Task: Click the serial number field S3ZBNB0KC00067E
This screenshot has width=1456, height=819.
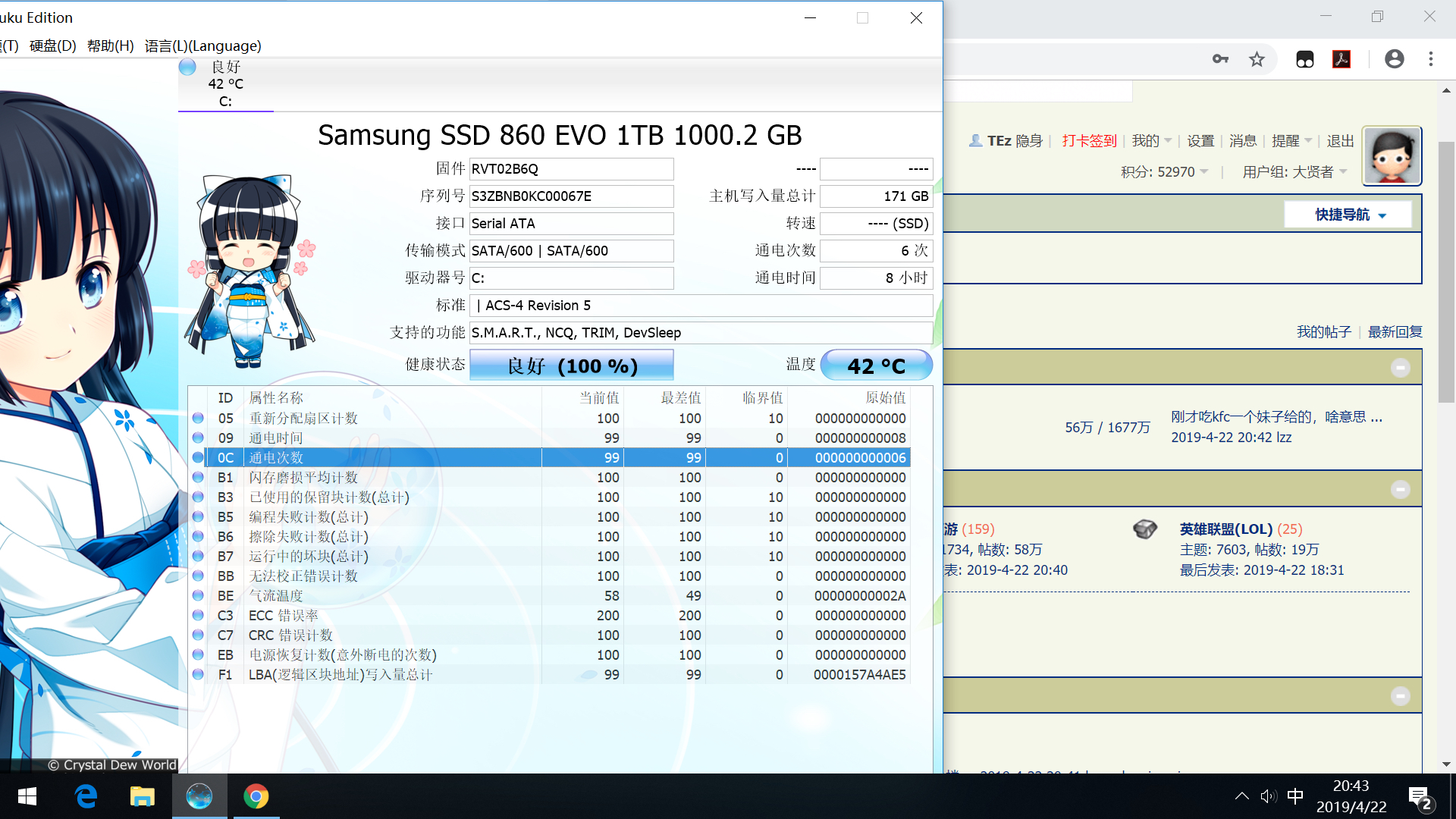Action: [x=571, y=196]
